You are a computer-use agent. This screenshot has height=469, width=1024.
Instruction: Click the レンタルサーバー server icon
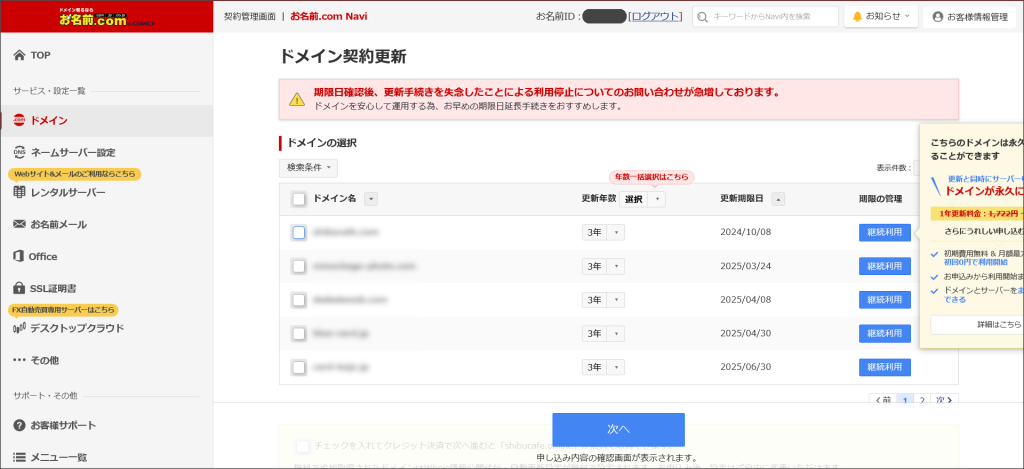(x=19, y=193)
